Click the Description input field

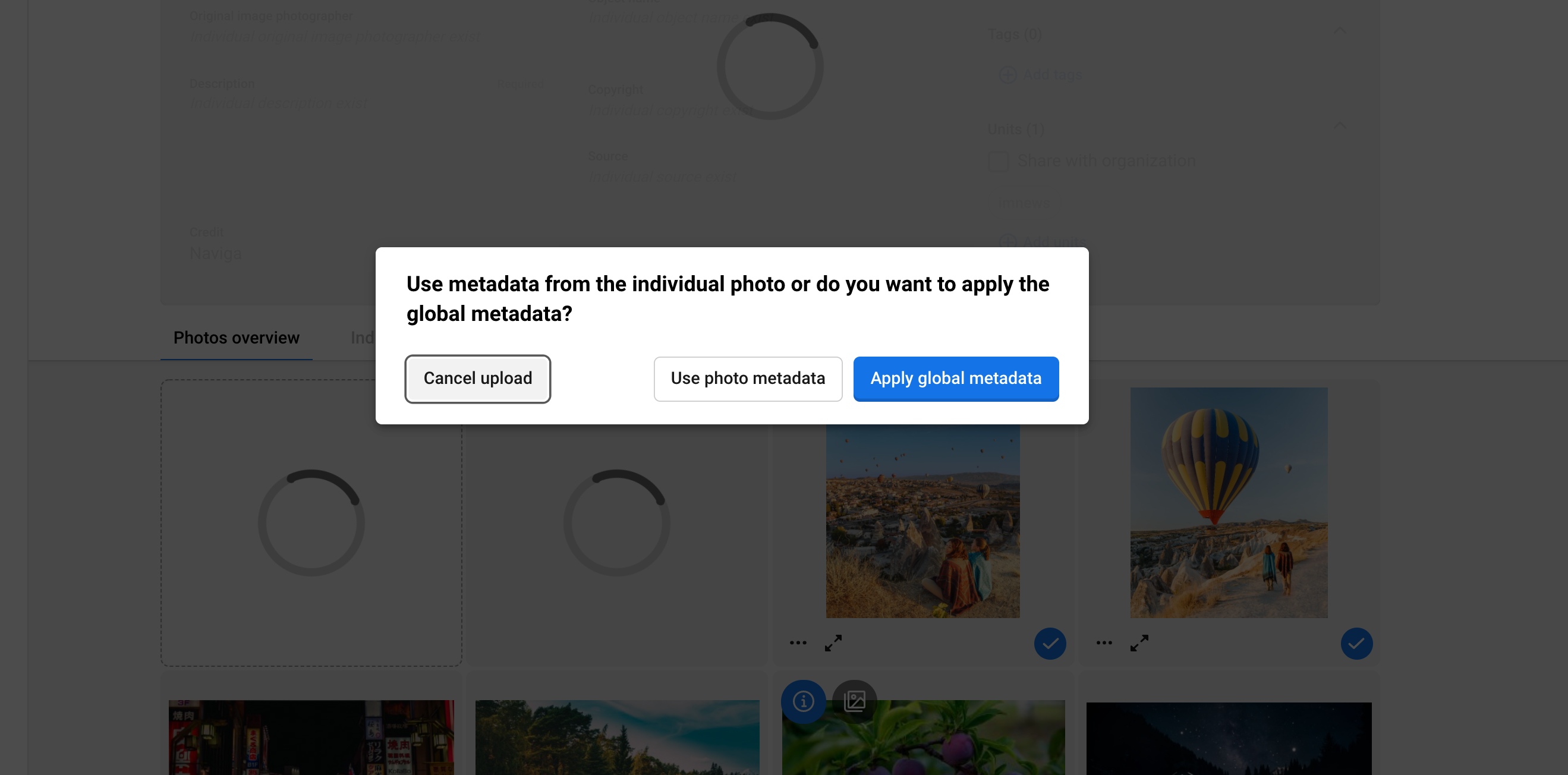365,103
